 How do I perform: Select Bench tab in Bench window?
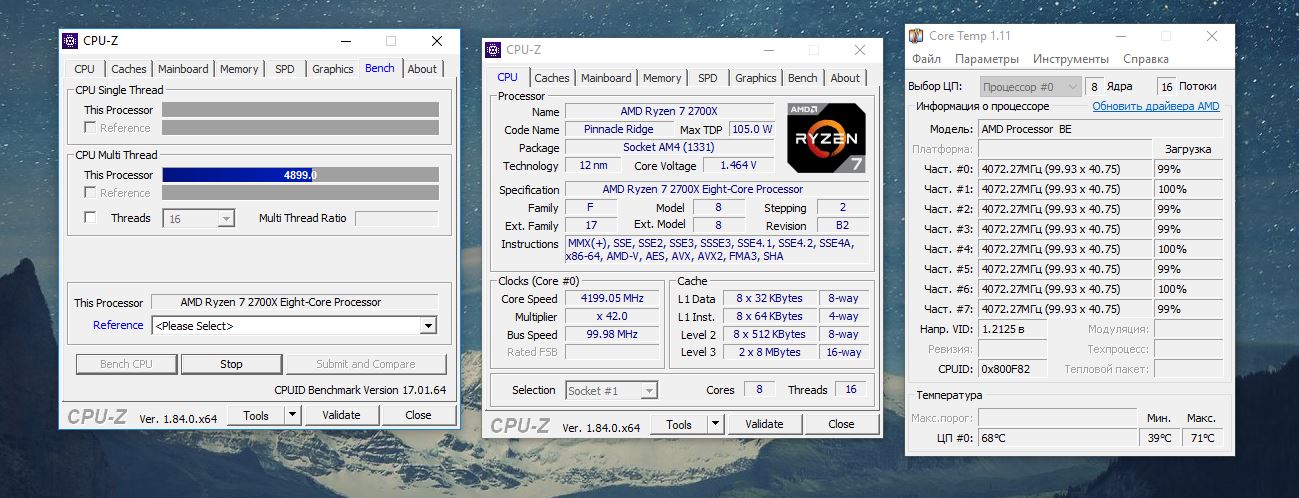(380, 67)
